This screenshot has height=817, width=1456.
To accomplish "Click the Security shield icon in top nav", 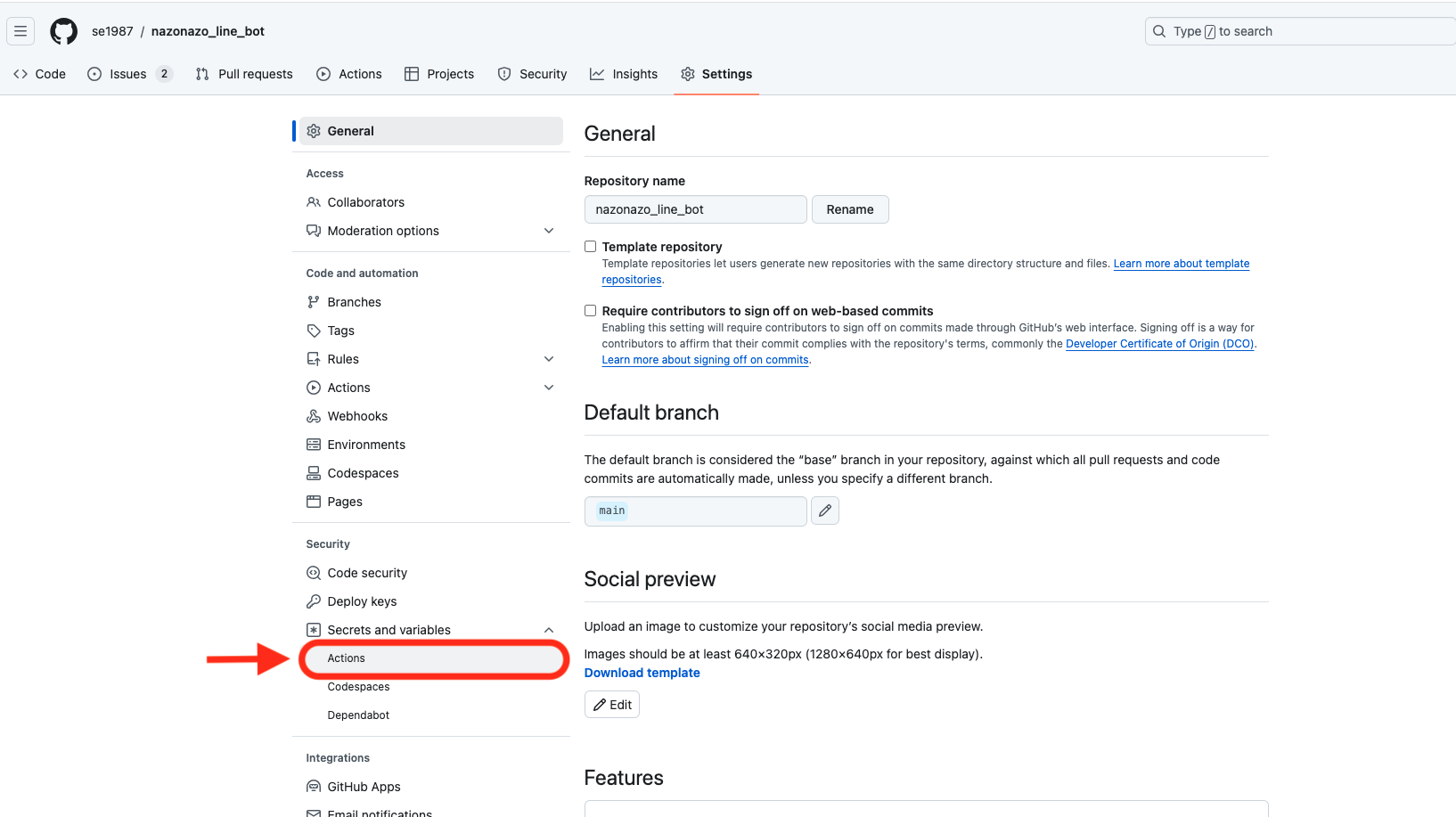I will coord(504,74).
